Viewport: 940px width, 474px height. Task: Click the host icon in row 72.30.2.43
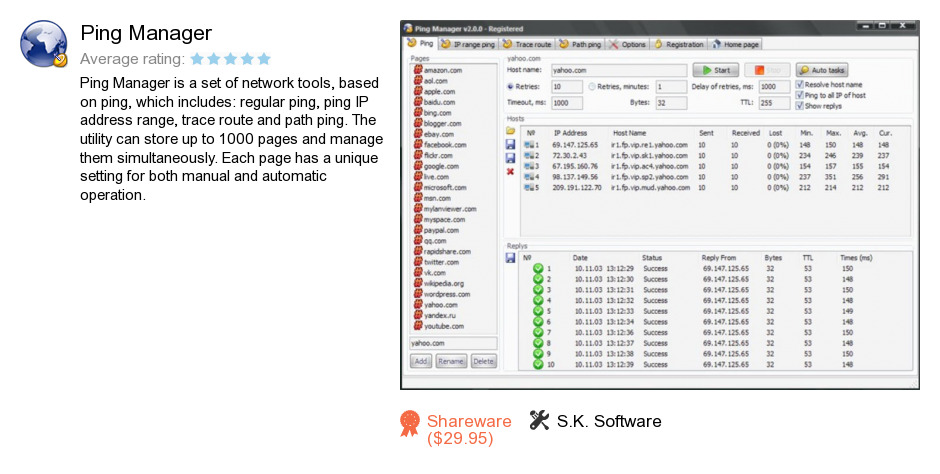529,155
